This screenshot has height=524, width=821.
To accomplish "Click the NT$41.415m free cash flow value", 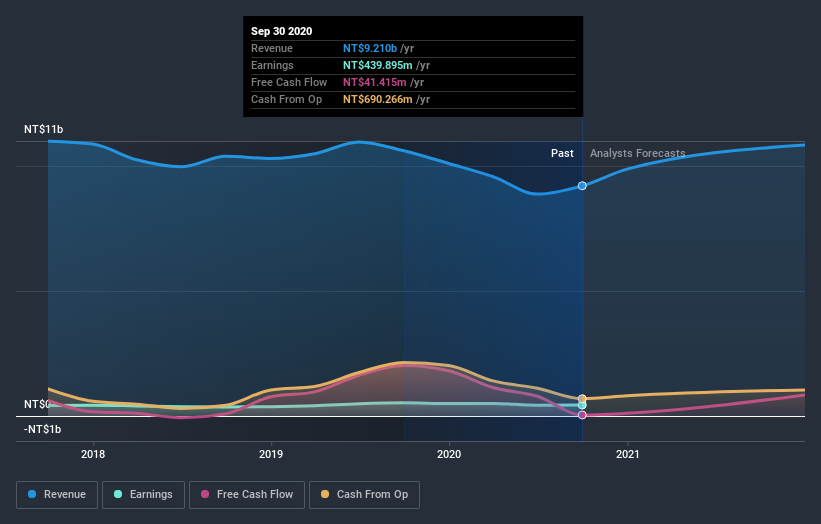I will [374, 82].
